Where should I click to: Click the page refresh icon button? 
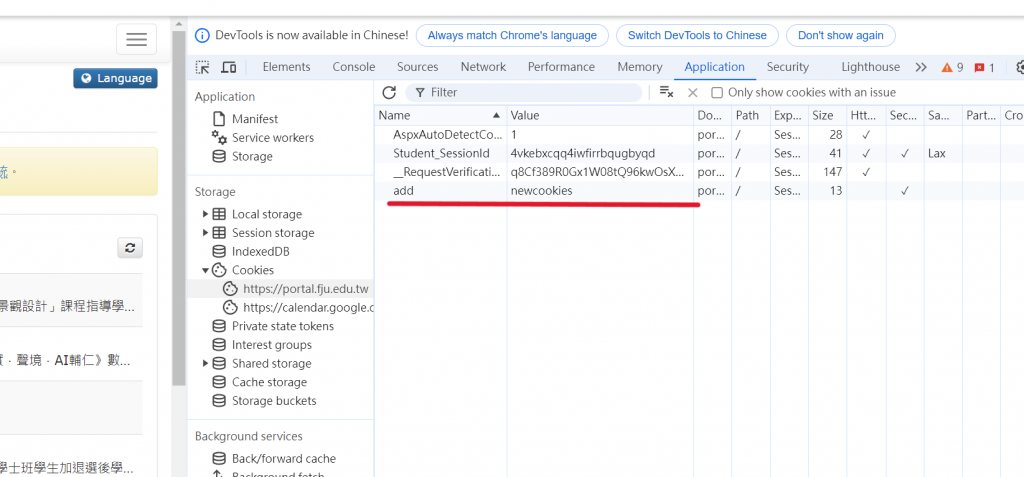click(x=130, y=248)
